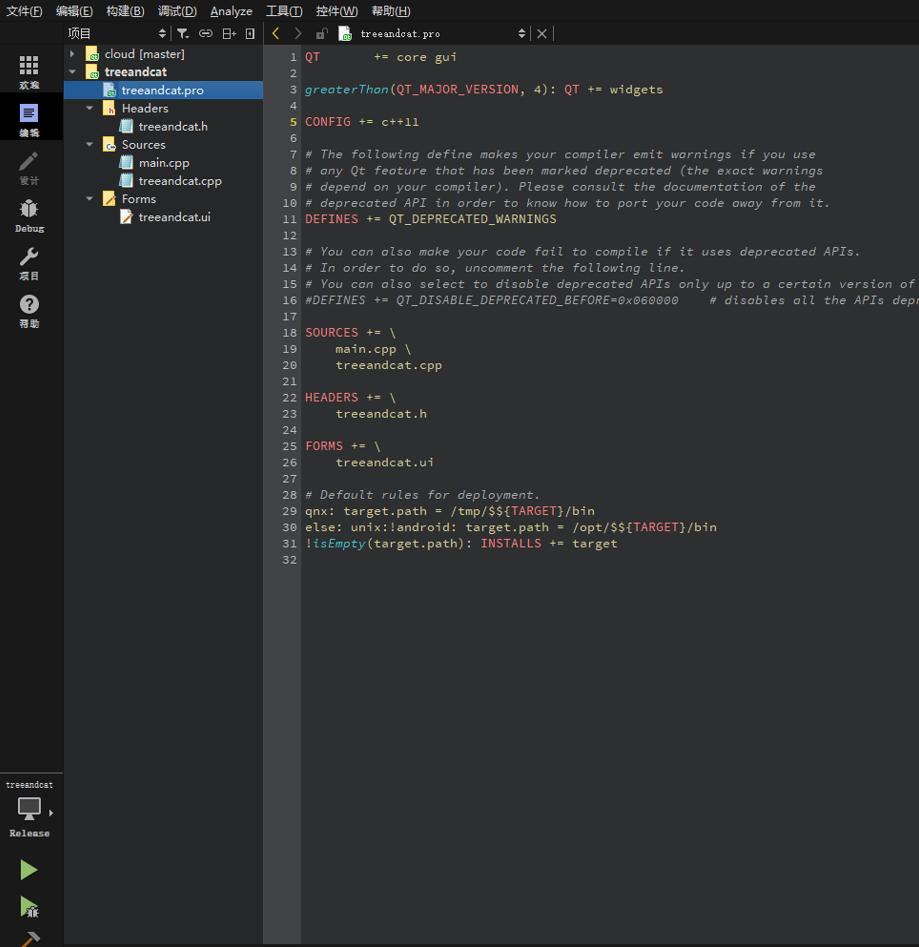919x947 pixels.
Task: Open the 帮助(H) menu
Action: [391, 11]
